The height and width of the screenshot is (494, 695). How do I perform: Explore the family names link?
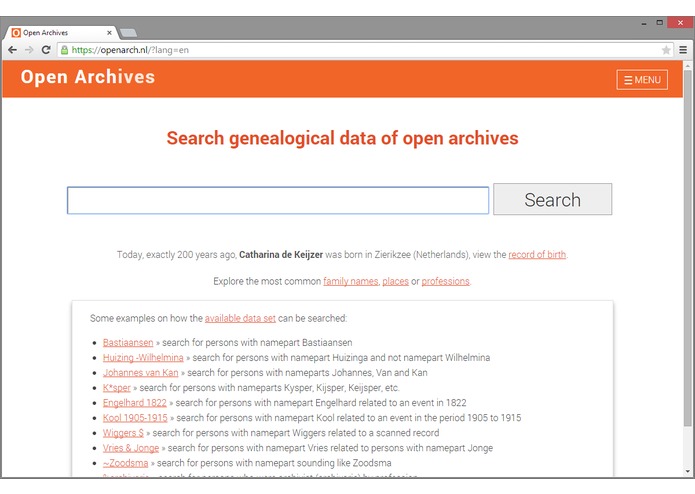(x=351, y=281)
